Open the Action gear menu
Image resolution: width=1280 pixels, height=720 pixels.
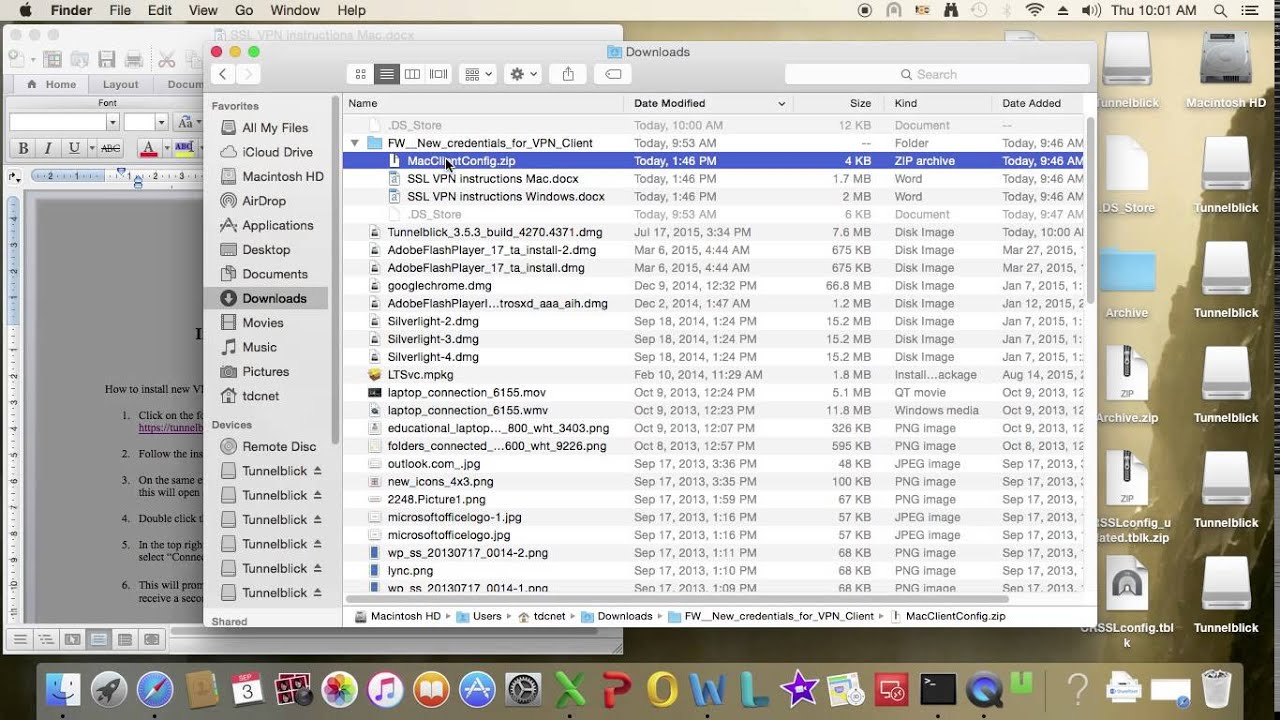click(x=522, y=74)
